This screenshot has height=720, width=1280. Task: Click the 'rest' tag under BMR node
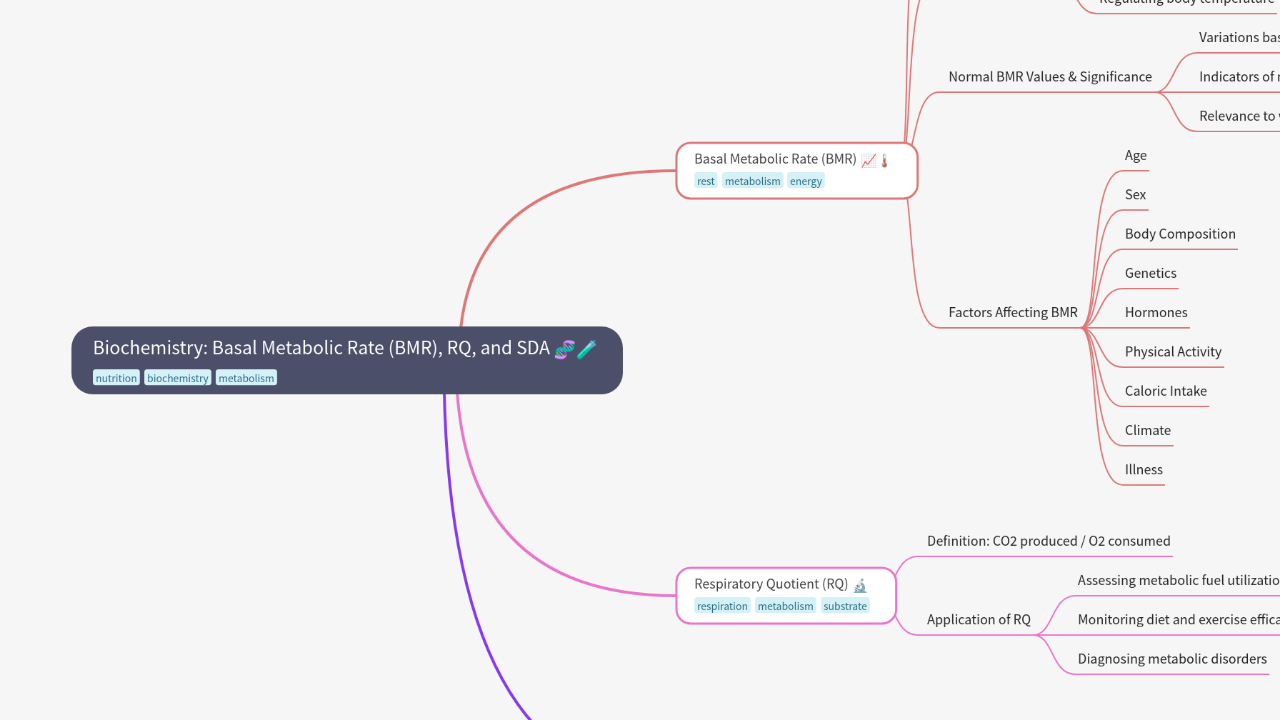coord(706,181)
